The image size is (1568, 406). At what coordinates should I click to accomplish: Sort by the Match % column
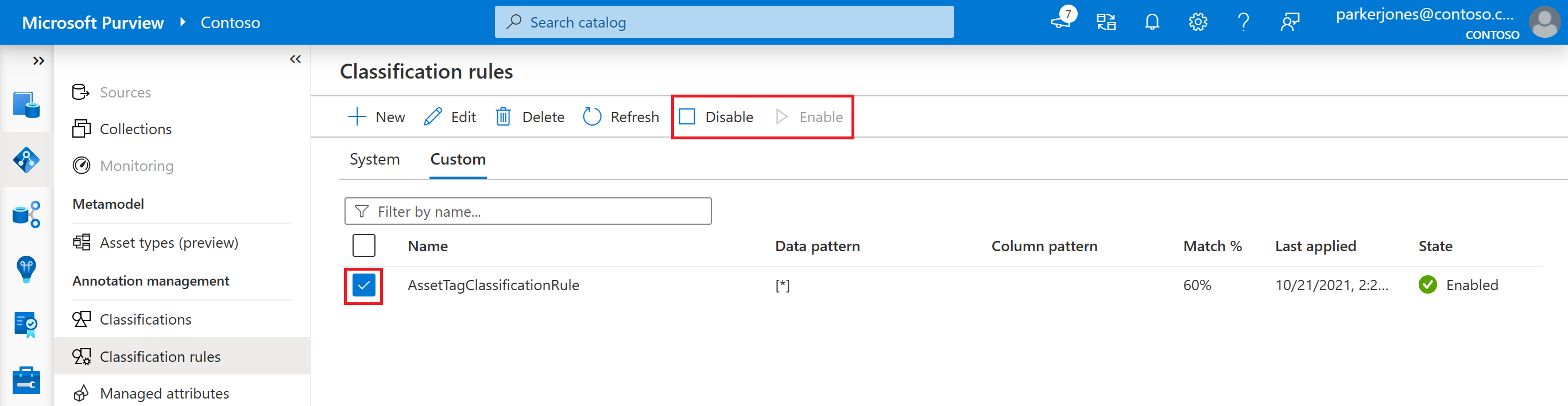pos(1212,246)
